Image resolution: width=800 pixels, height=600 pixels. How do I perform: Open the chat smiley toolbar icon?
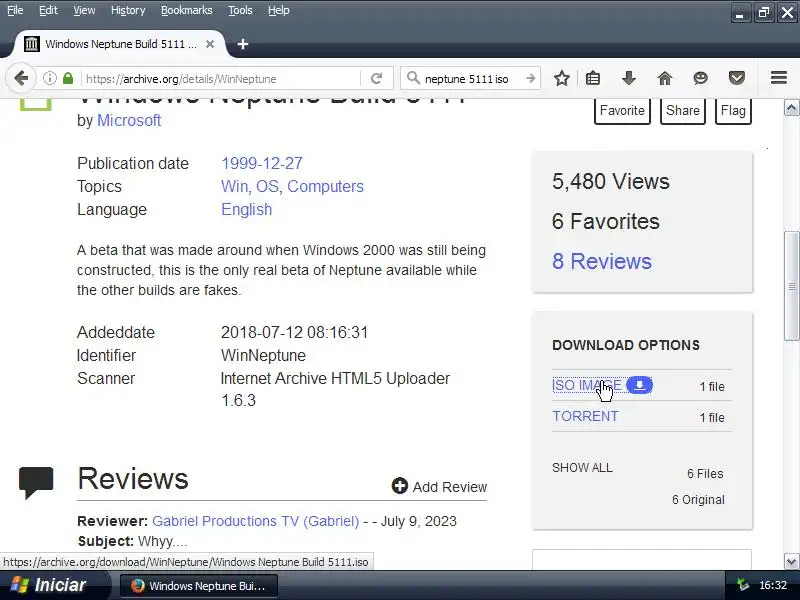coord(701,79)
